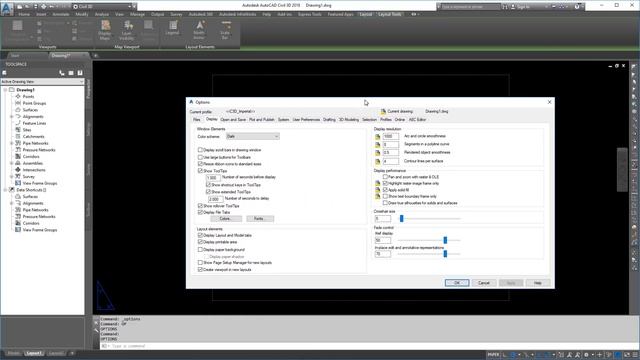640x360 pixels.
Task: Click the OK button in Options
Action: click(x=457, y=283)
